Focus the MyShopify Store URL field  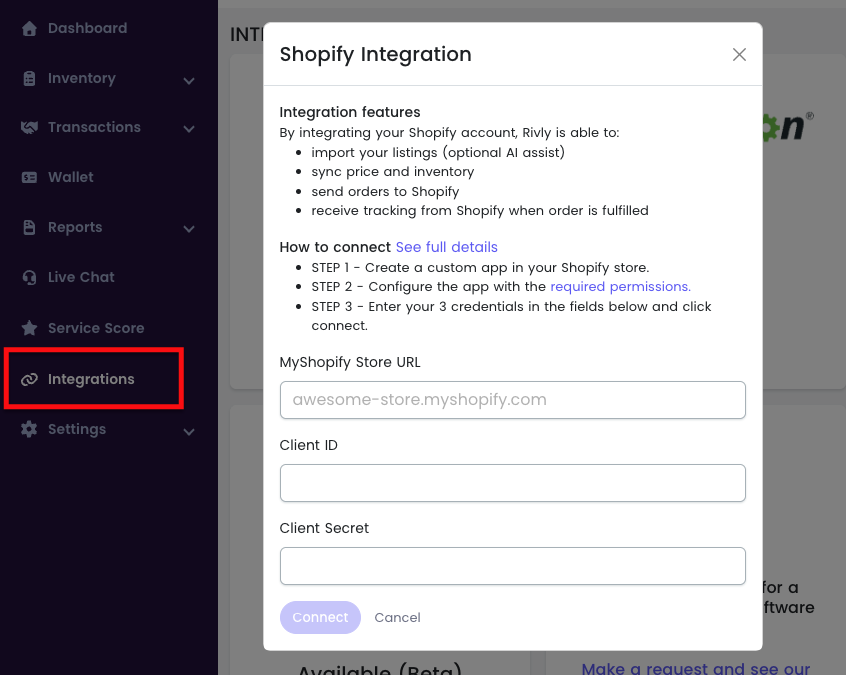512,400
